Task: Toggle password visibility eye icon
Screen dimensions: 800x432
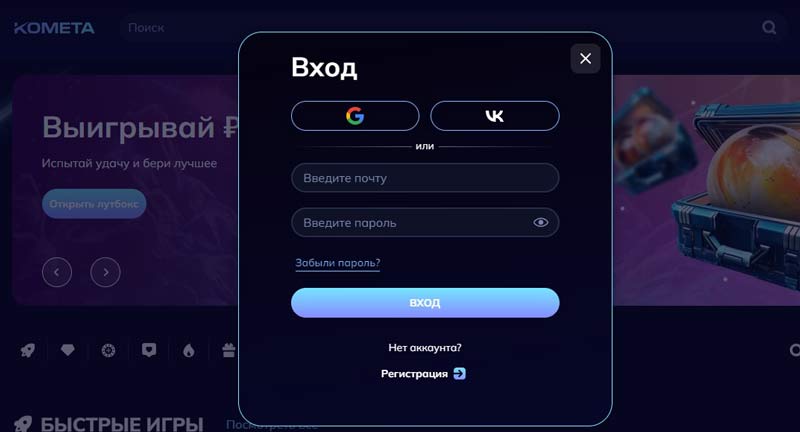Action: coord(541,222)
